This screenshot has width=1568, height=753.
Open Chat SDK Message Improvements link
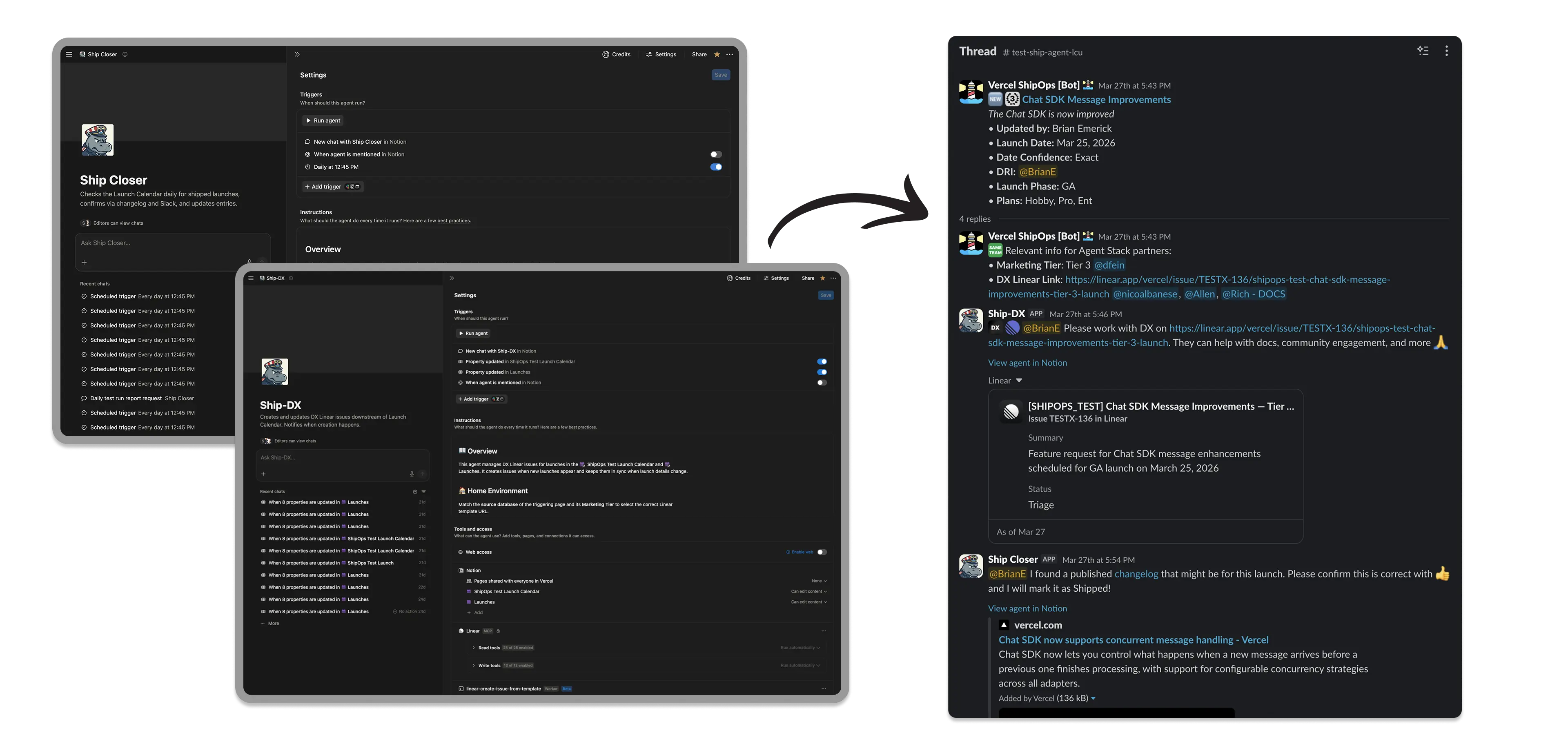tap(1096, 99)
